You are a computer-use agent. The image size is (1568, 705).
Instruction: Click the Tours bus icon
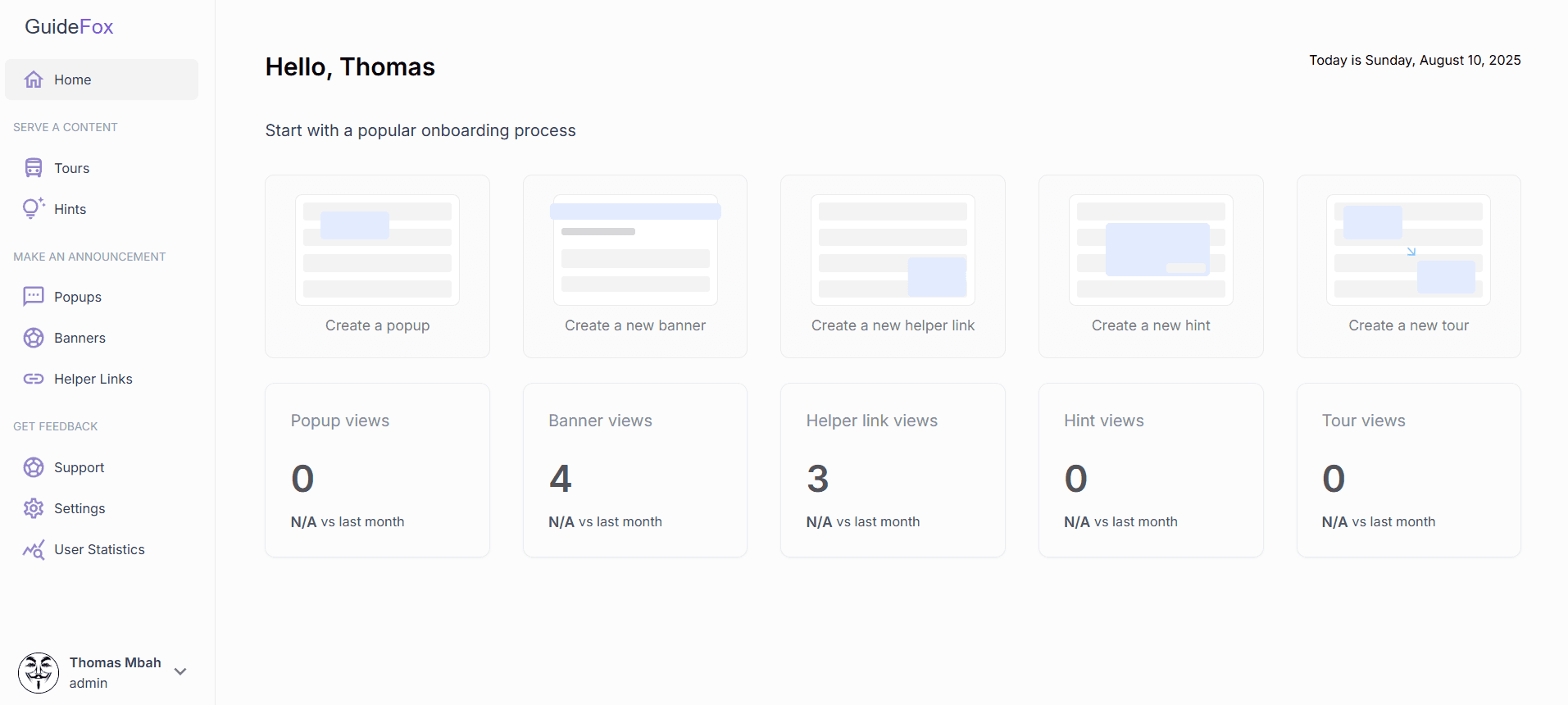[34, 168]
